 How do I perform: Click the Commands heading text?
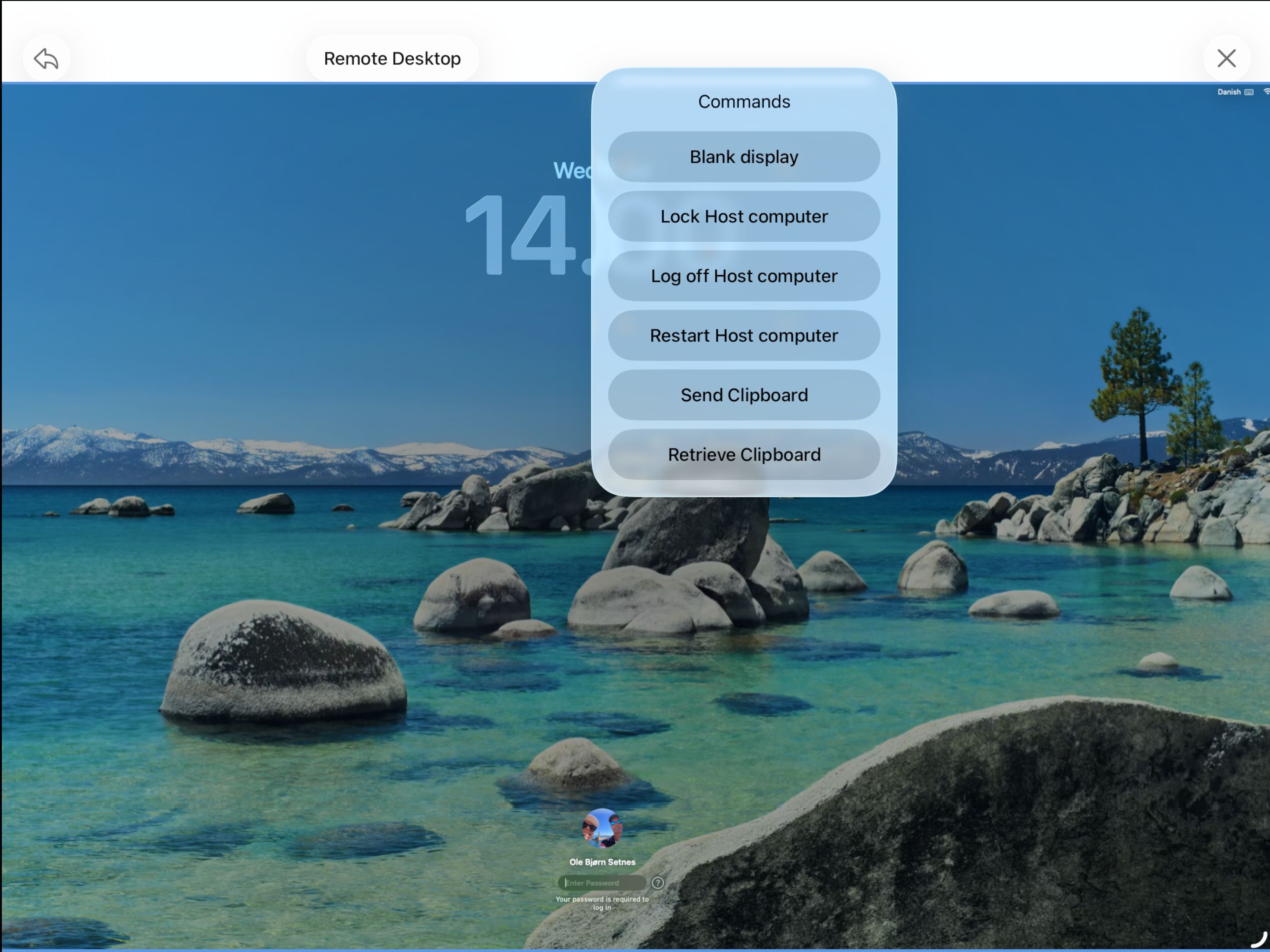744,102
